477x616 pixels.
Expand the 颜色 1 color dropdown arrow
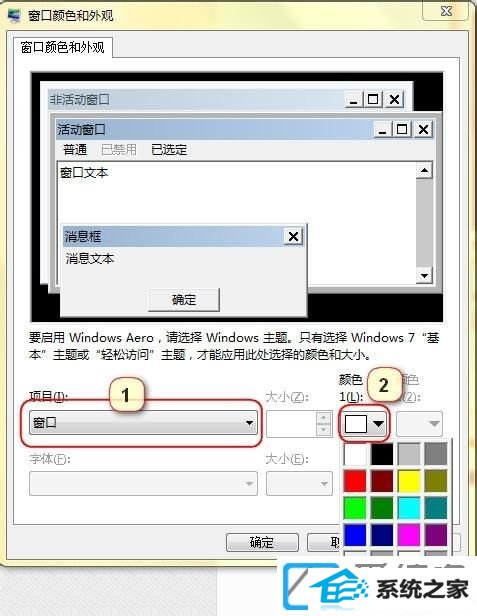coord(378,424)
